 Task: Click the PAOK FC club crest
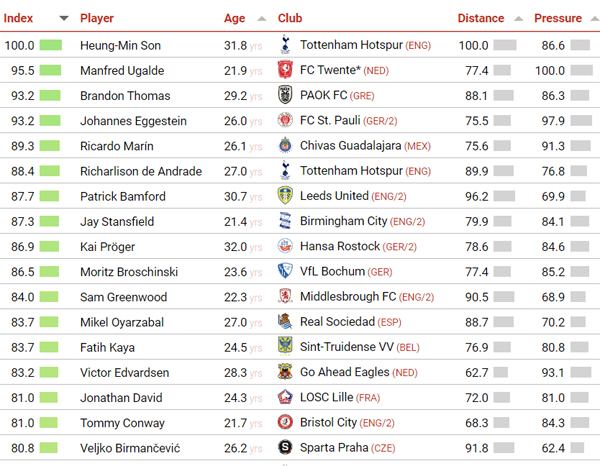[285, 95]
